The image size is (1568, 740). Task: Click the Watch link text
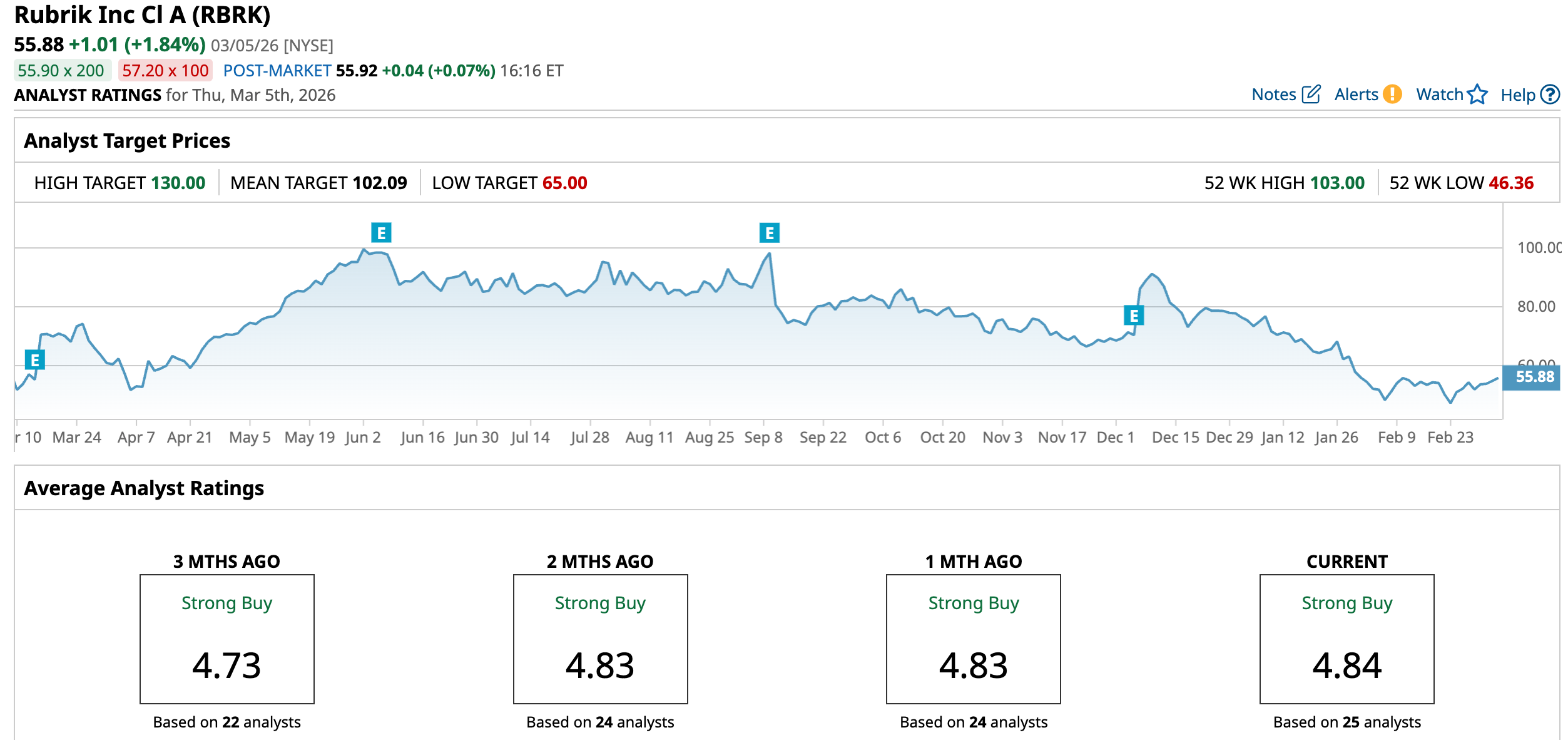(x=1439, y=95)
